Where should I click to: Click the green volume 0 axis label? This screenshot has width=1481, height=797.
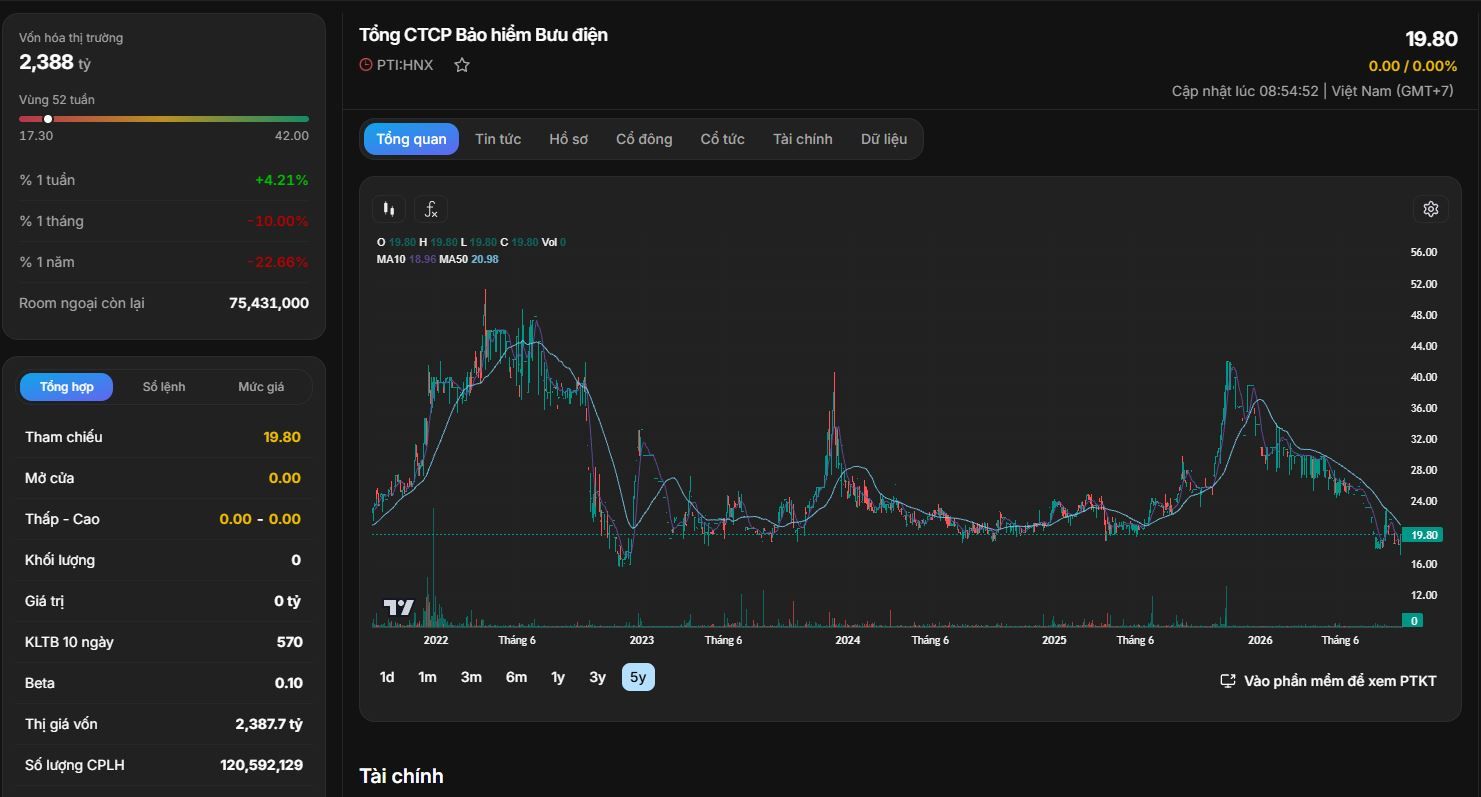pos(1414,621)
